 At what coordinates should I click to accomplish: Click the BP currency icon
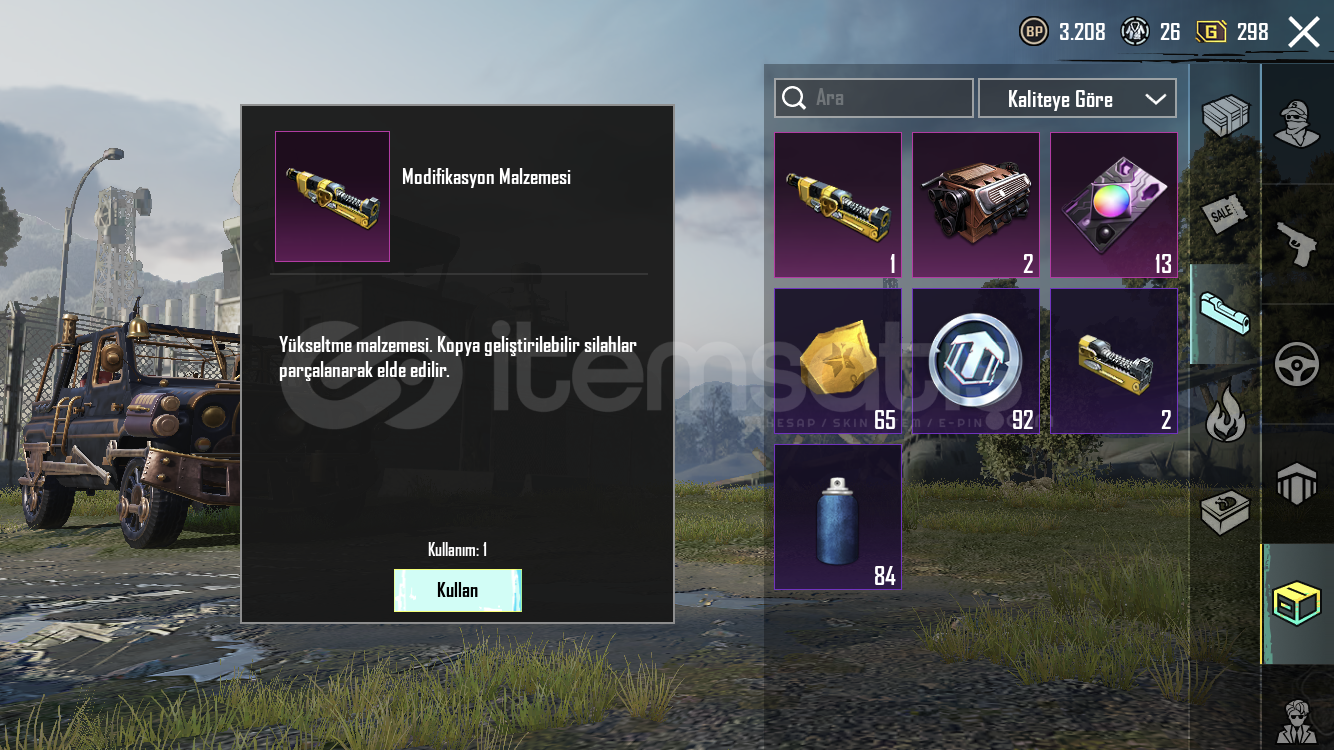click(1034, 32)
